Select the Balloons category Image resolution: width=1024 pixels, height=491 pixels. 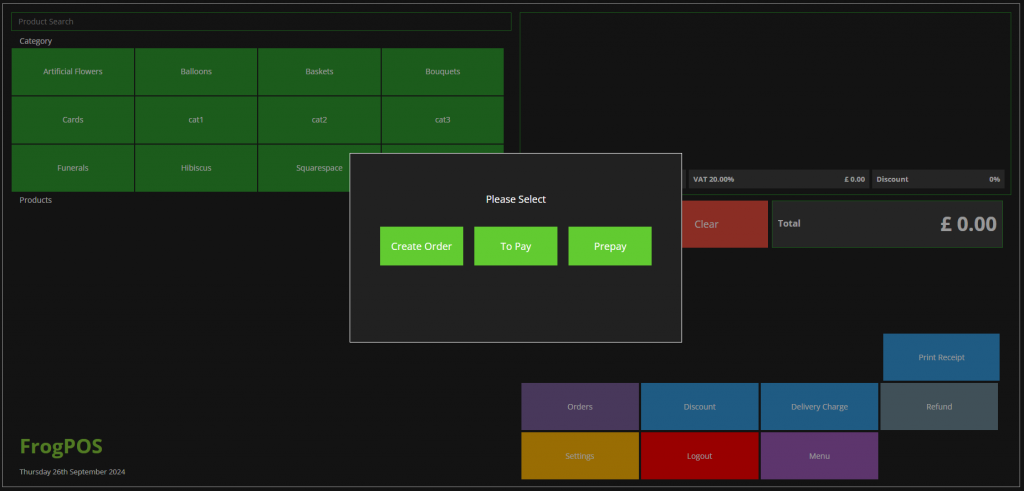pos(196,72)
